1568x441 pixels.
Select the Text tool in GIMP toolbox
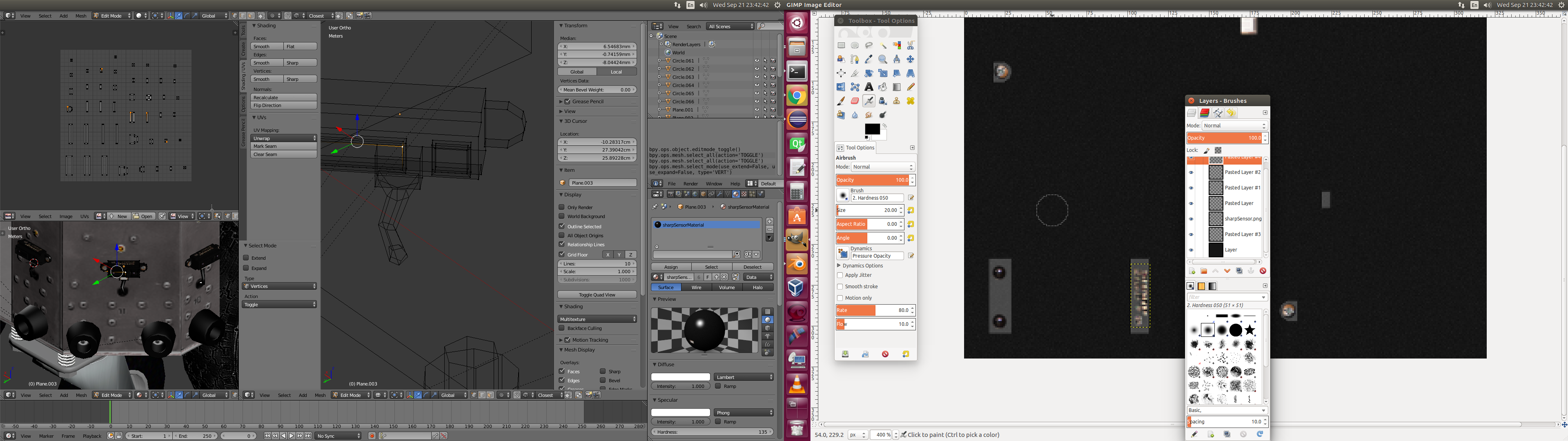pos(869,87)
